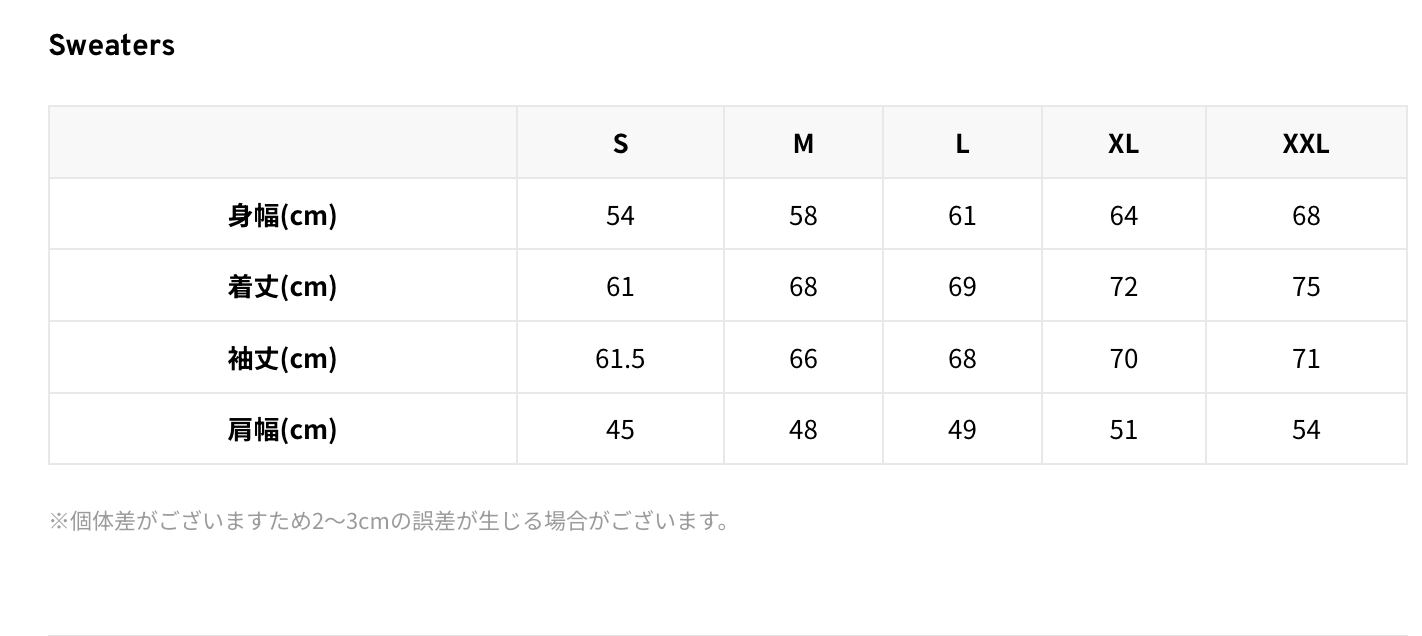
Task: Click the XL size column header
Action: pyautogui.click(x=1124, y=143)
